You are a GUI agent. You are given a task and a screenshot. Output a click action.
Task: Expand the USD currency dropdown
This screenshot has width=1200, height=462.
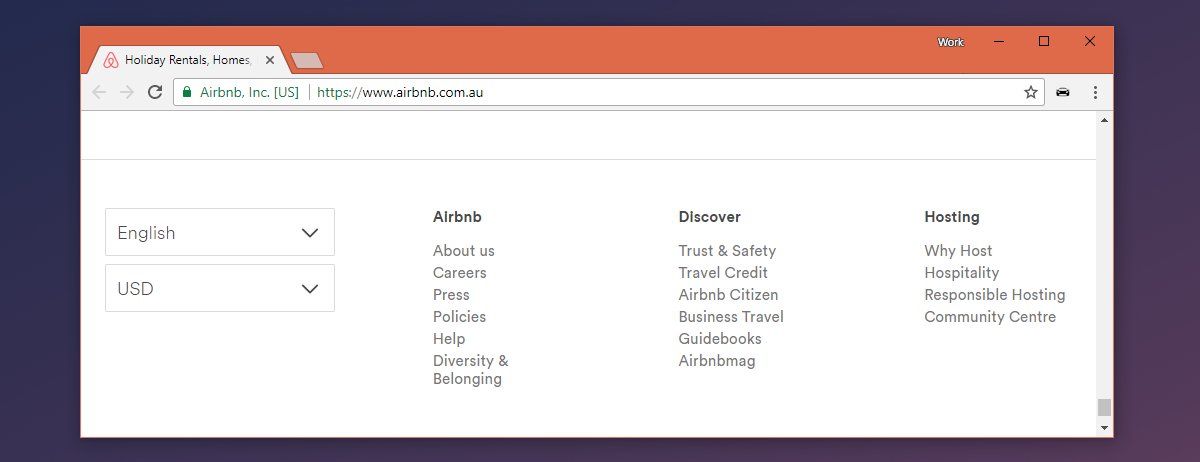pyautogui.click(x=220, y=288)
